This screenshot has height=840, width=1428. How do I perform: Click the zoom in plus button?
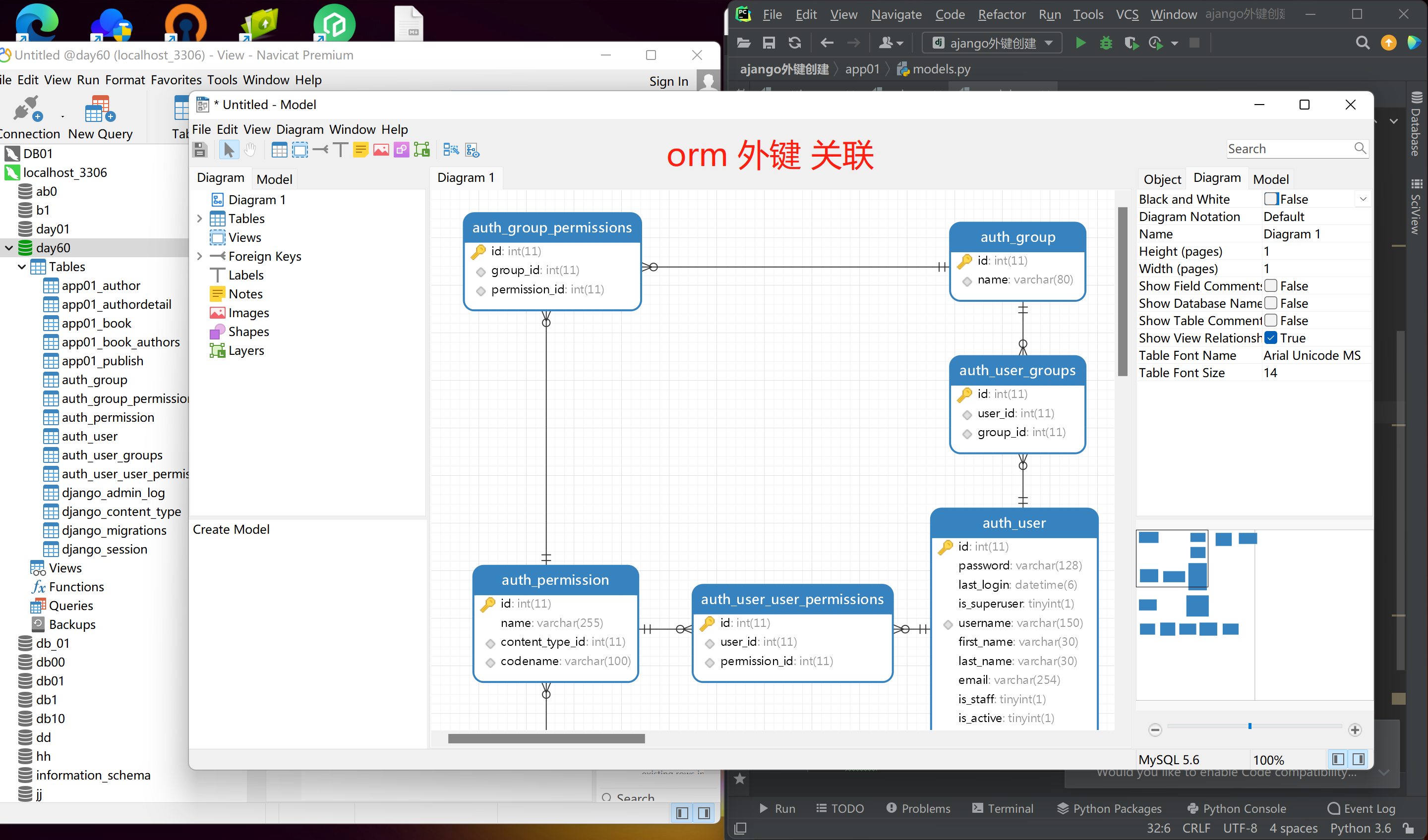[x=1354, y=729]
